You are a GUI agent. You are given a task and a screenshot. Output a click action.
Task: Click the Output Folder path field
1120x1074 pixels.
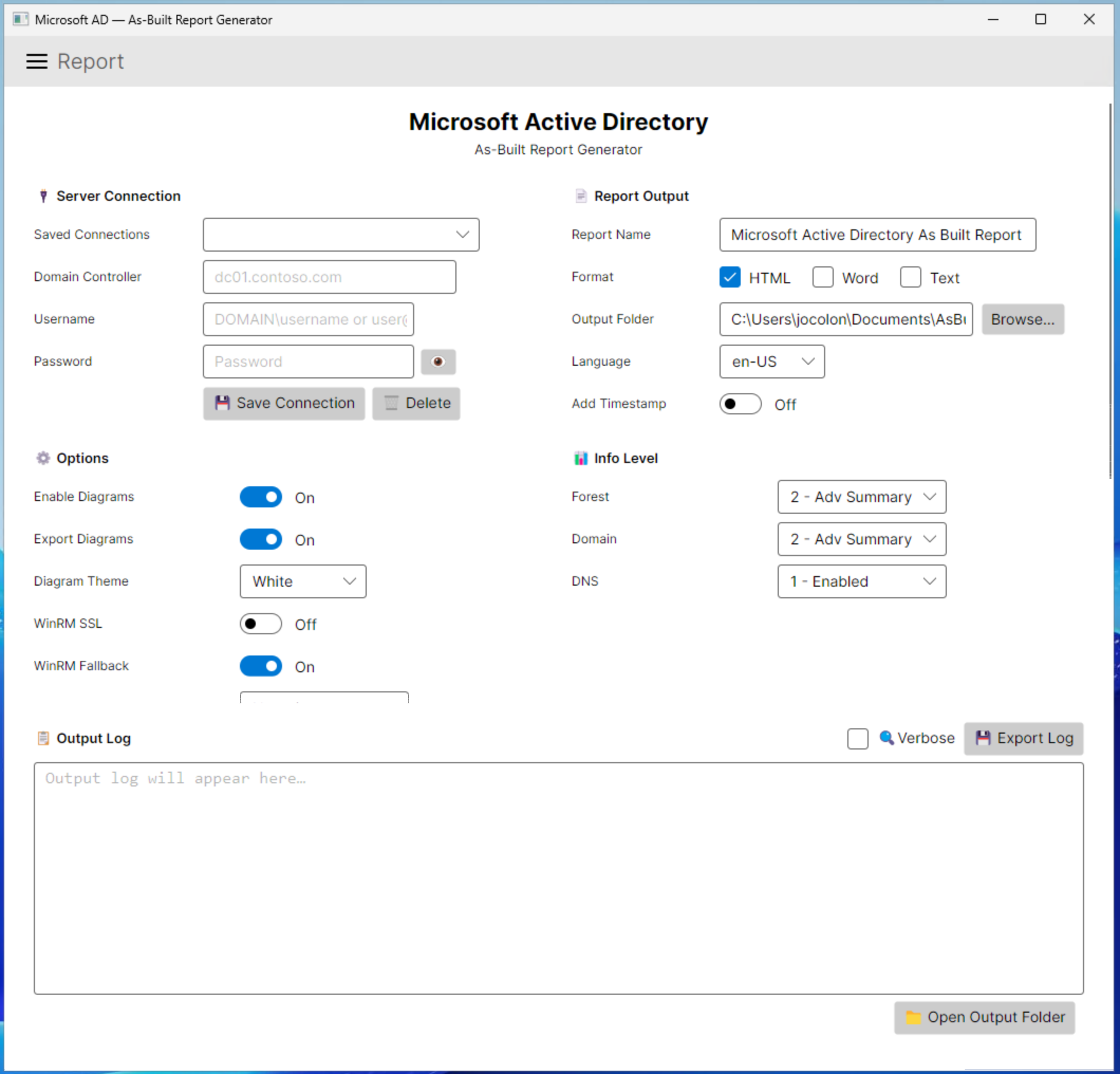[846, 319]
